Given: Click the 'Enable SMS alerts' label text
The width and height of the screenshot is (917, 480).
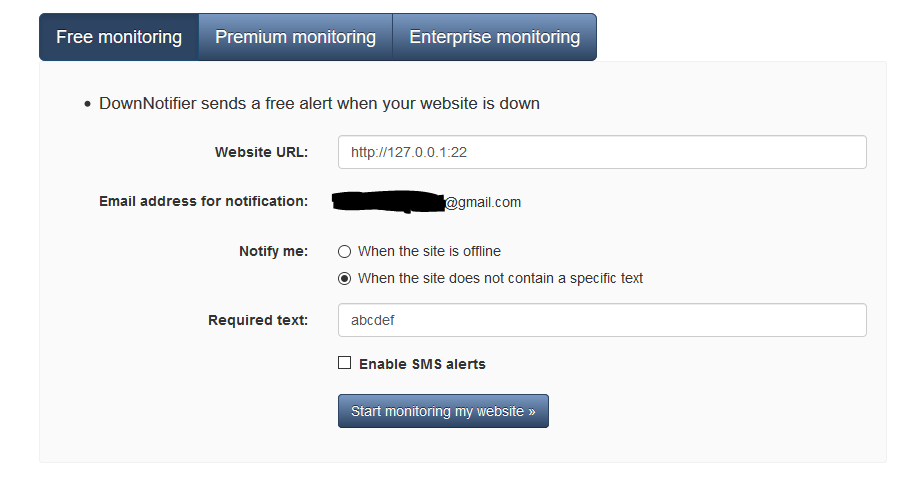Looking at the screenshot, I should pos(422,364).
